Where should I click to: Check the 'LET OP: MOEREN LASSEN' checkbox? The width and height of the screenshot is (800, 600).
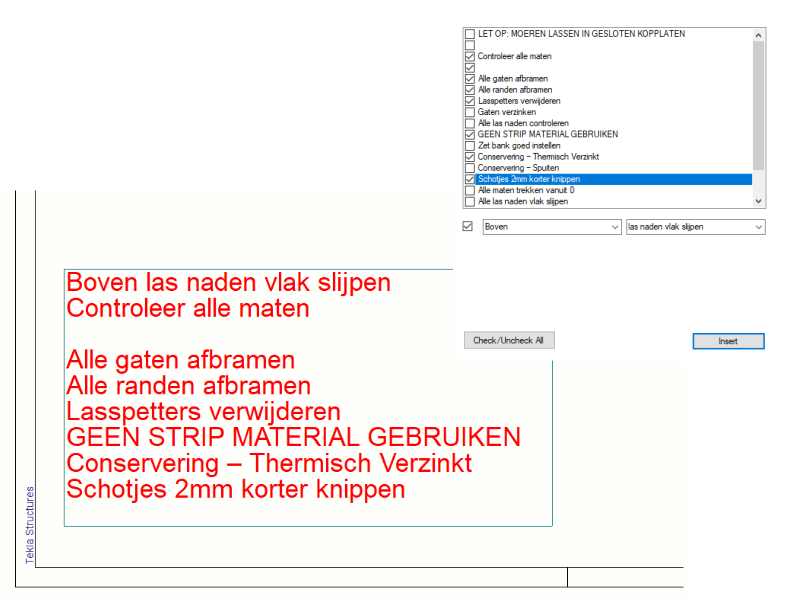point(470,34)
